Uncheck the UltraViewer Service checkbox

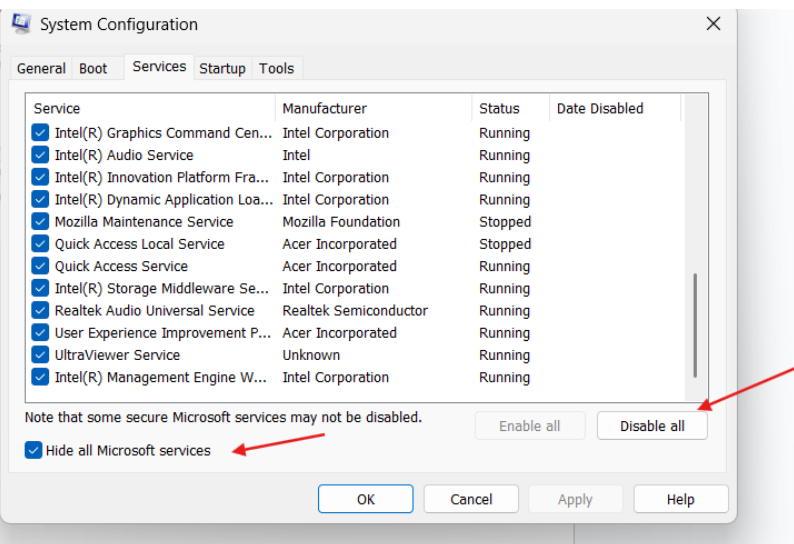tap(40, 355)
